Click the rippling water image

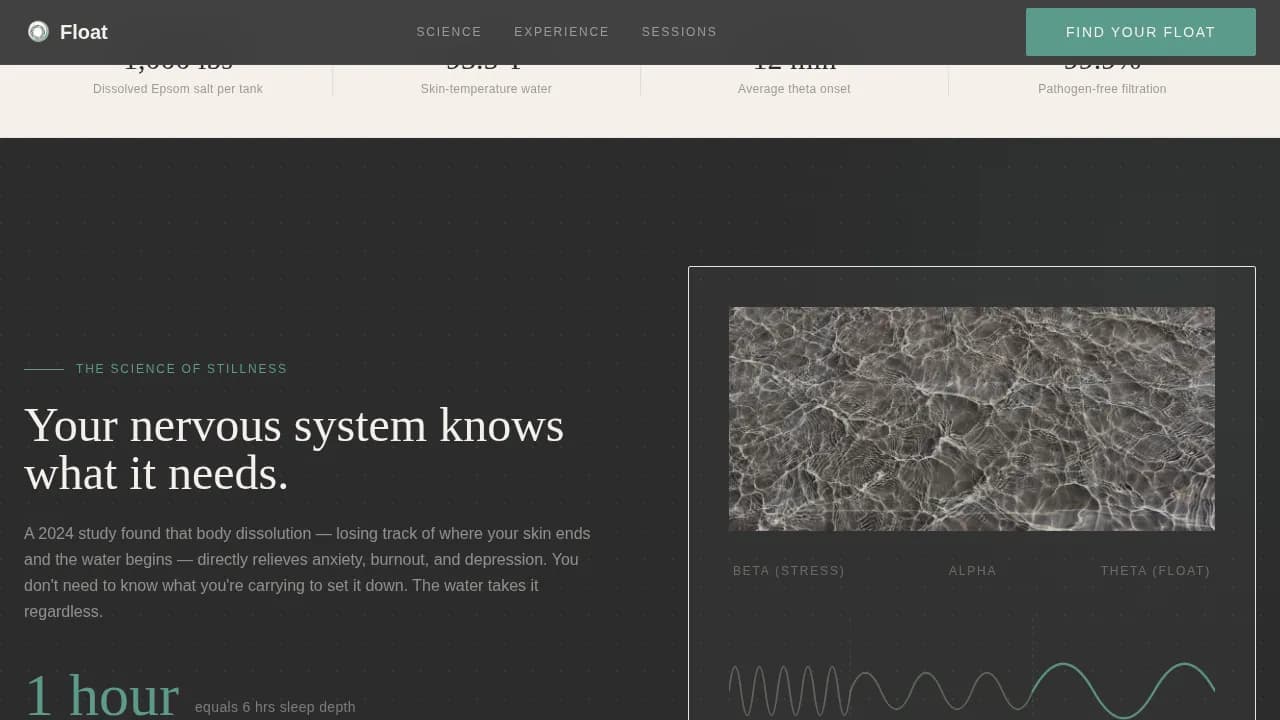coord(971,418)
